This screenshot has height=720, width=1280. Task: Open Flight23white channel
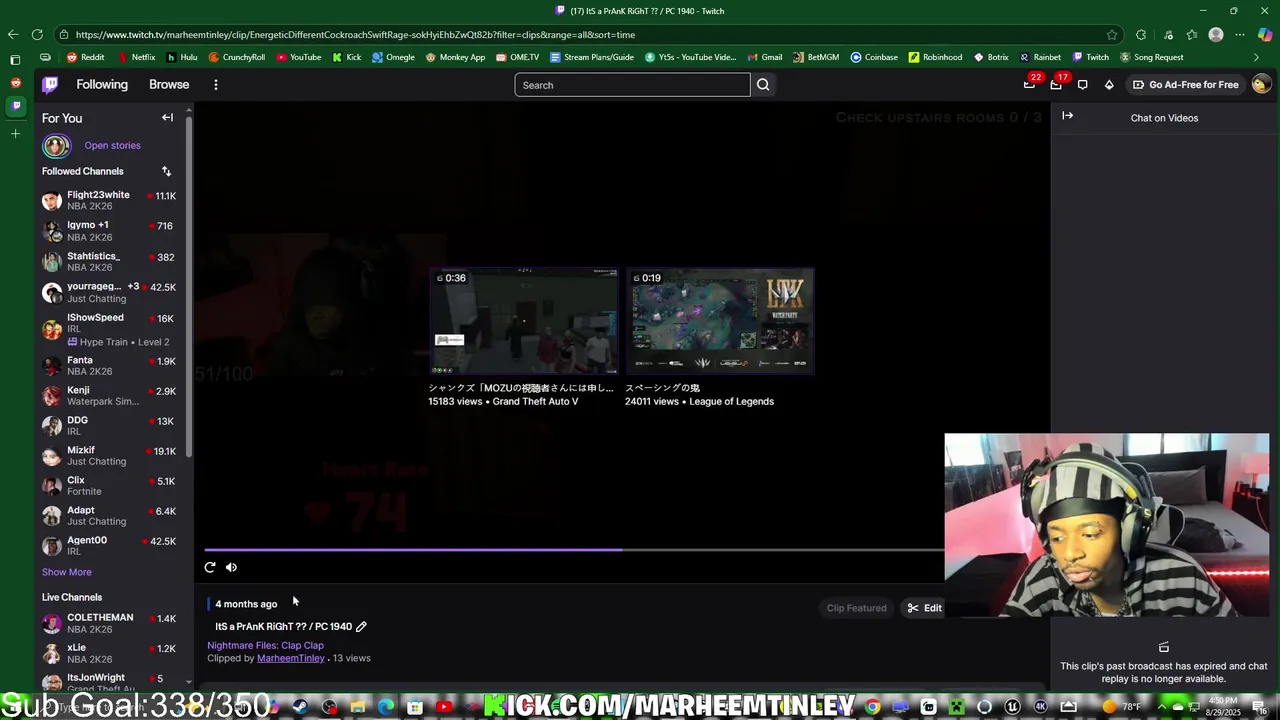click(x=110, y=200)
